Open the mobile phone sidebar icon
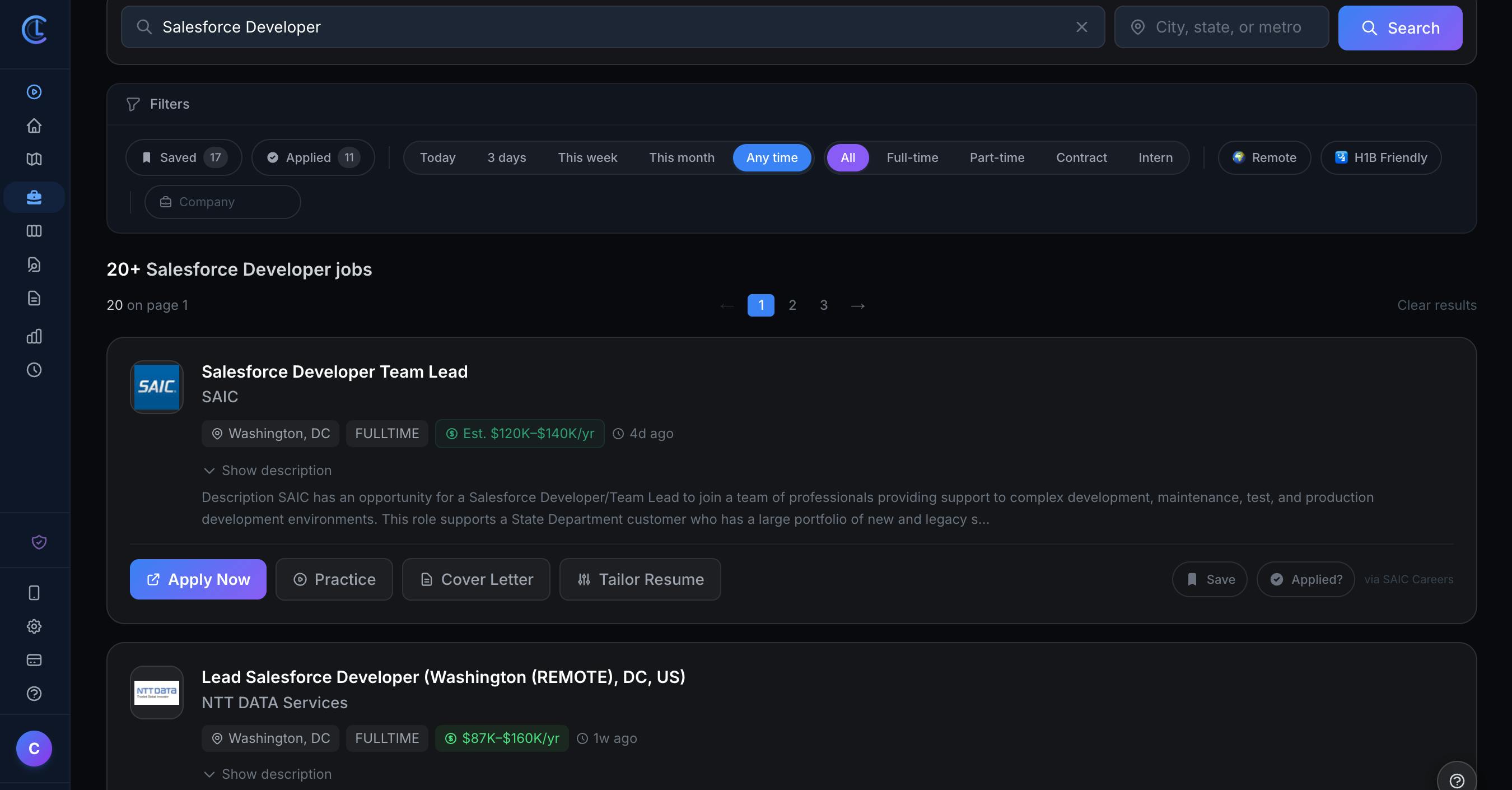This screenshot has width=1512, height=790. click(x=34, y=593)
